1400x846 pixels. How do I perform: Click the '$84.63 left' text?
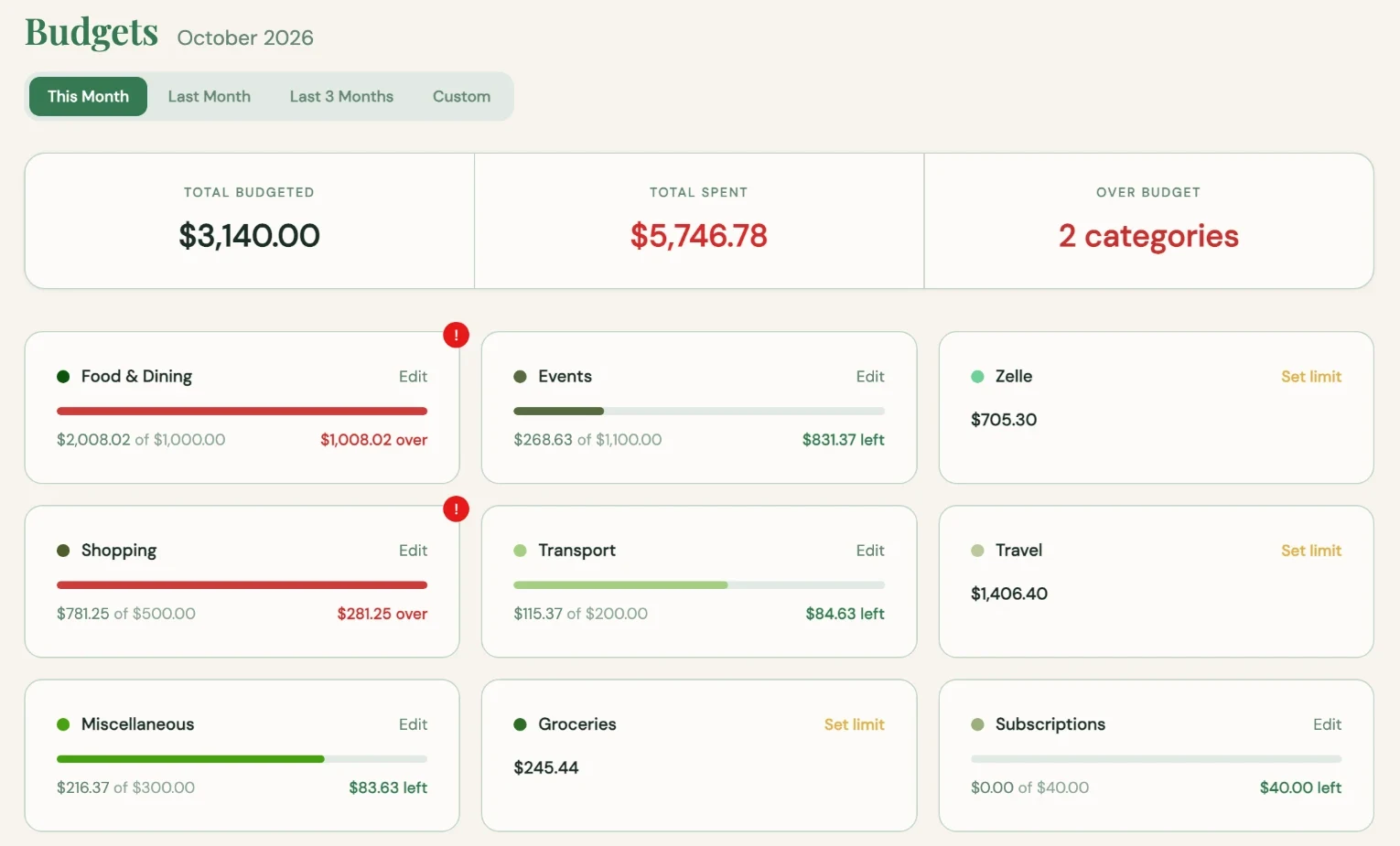(845, 614)
